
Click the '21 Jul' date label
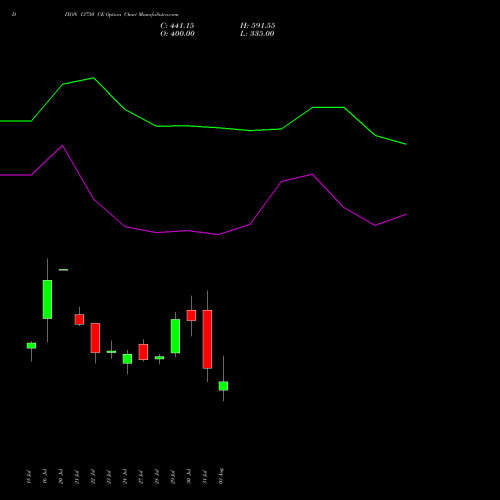77,477
